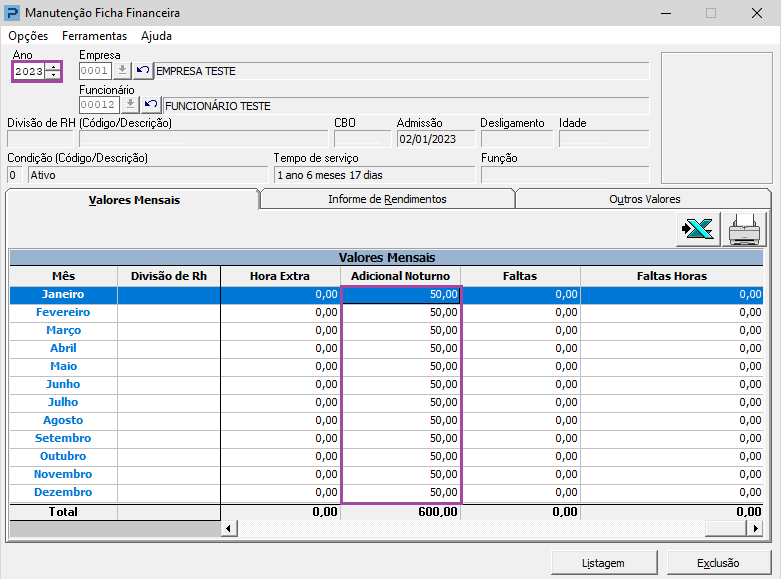
Task: Click the Ano field showing 2023
Action: [29, 71]
